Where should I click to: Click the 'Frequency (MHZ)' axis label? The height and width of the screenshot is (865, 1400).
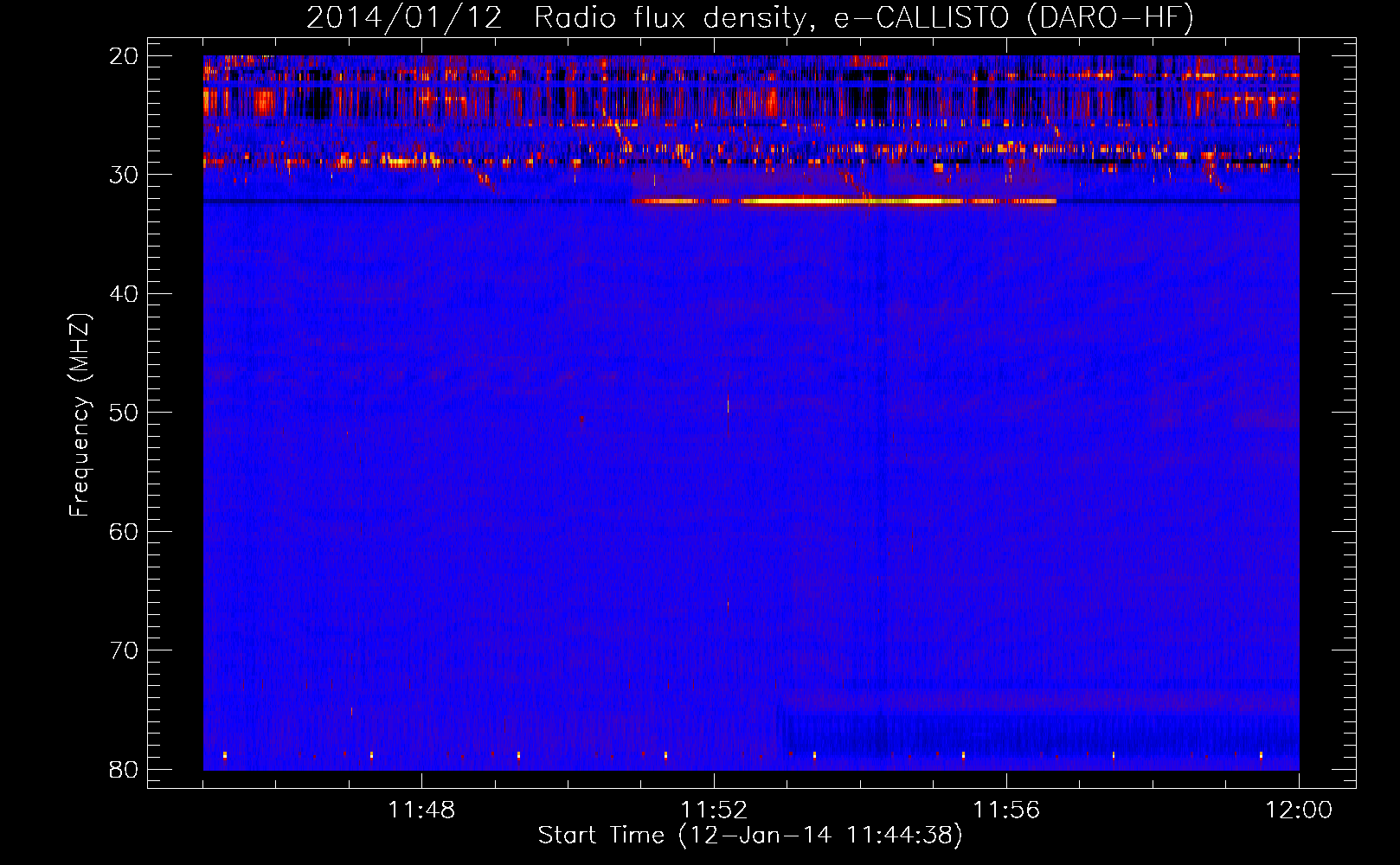(79, 415)
